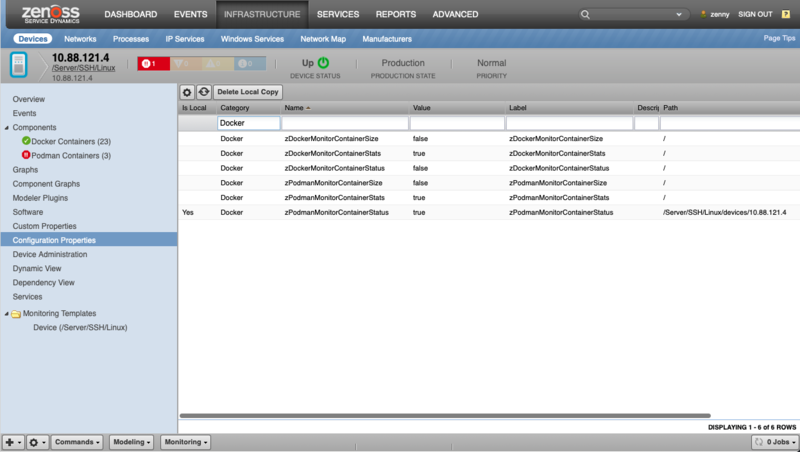Click the yellow warning events counter
Image resolution: width=800 pixels, height=452 pixels.
click(218, 63)
